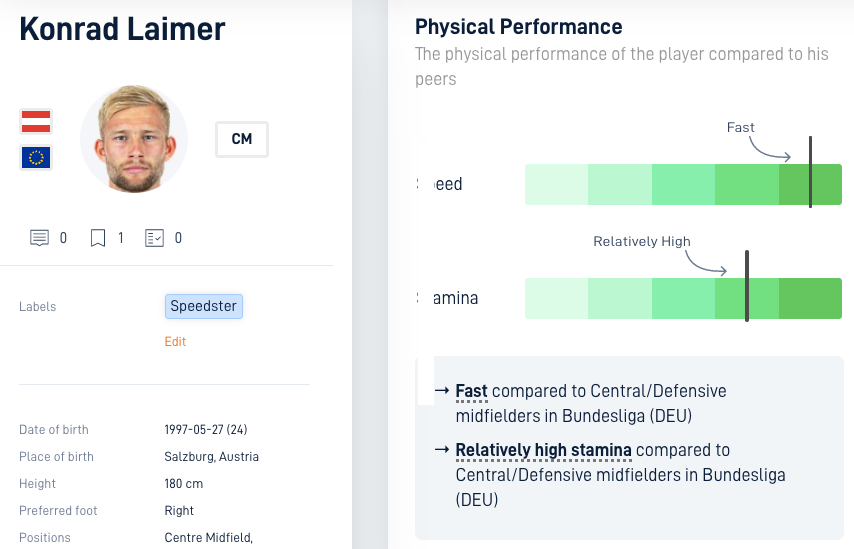The image size is (854, 549).
Task: Click the European Union flag icon
Action: 36,157
